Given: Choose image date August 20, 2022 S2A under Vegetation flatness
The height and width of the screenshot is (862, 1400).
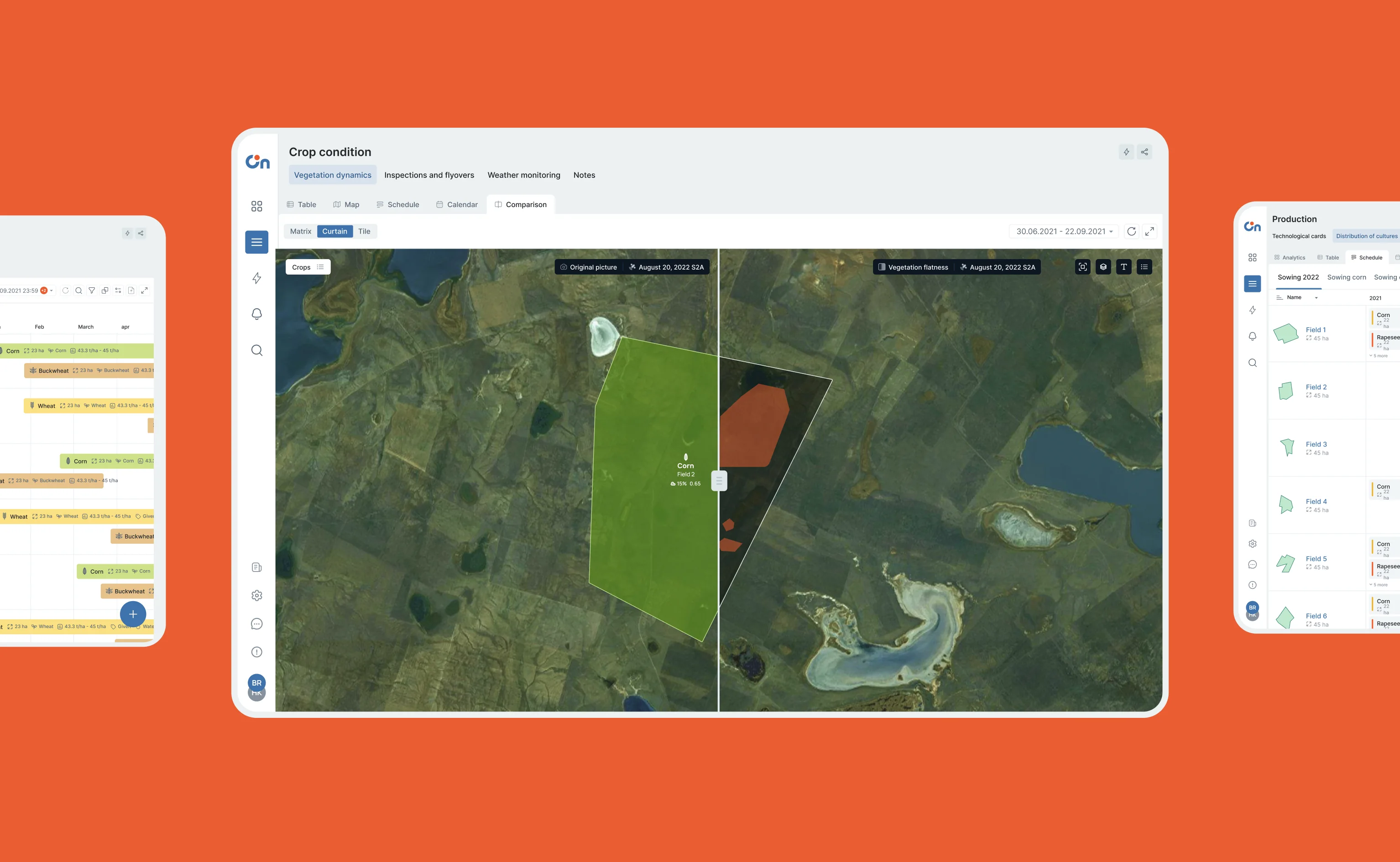Looking at the screenshot, I should pos(998,267).
